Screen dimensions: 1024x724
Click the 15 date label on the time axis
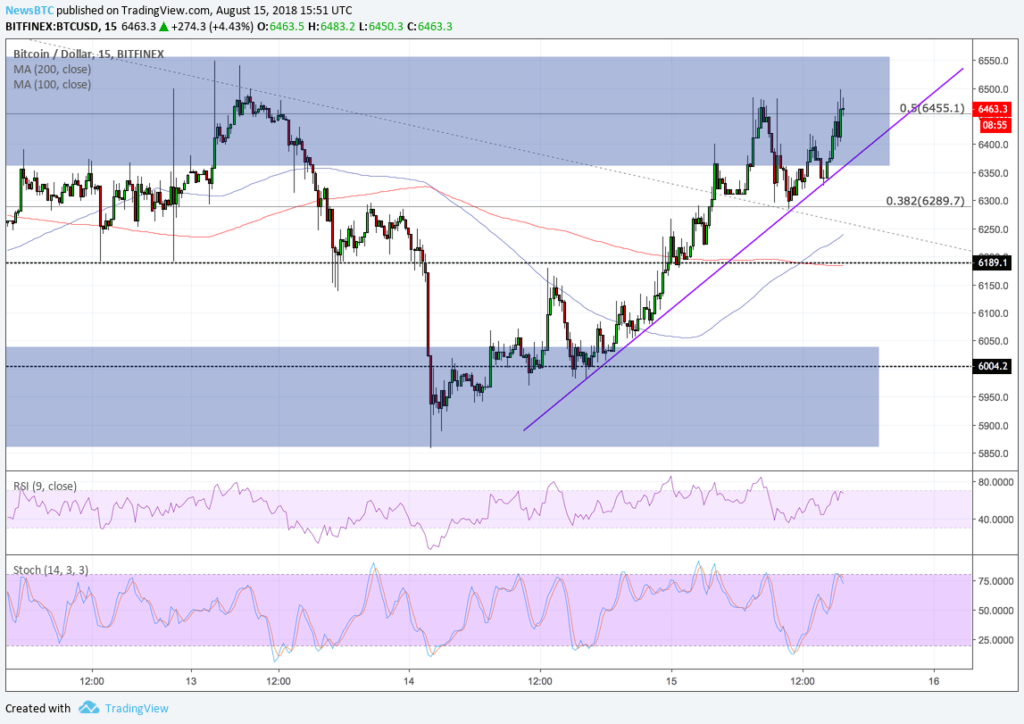(670, 681)
